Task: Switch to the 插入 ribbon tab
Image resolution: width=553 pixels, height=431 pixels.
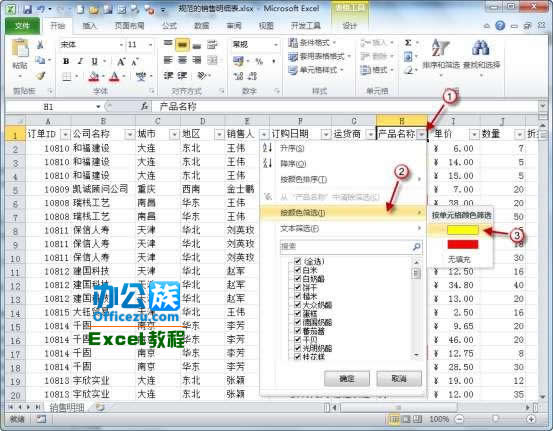Action: click(x=89, y=25)
